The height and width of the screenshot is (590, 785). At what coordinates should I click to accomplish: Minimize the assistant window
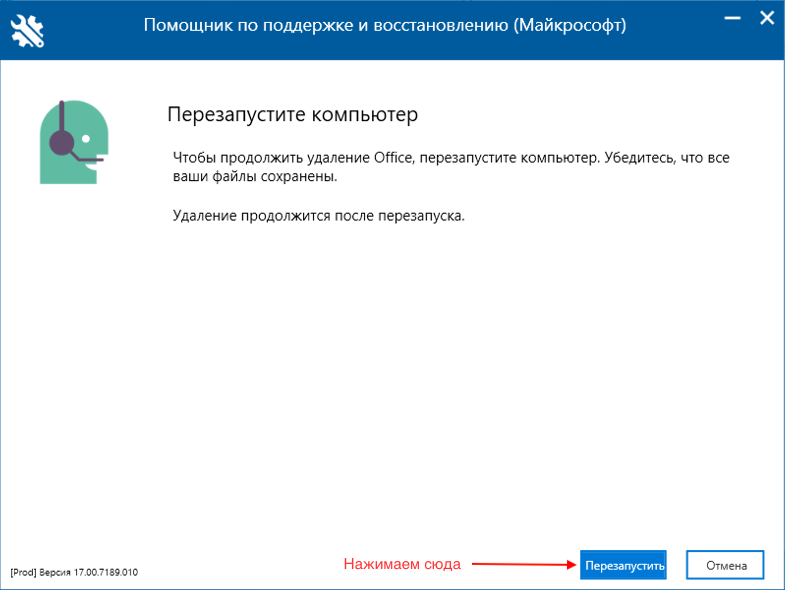pyautogui.click(x=732, y=19)
